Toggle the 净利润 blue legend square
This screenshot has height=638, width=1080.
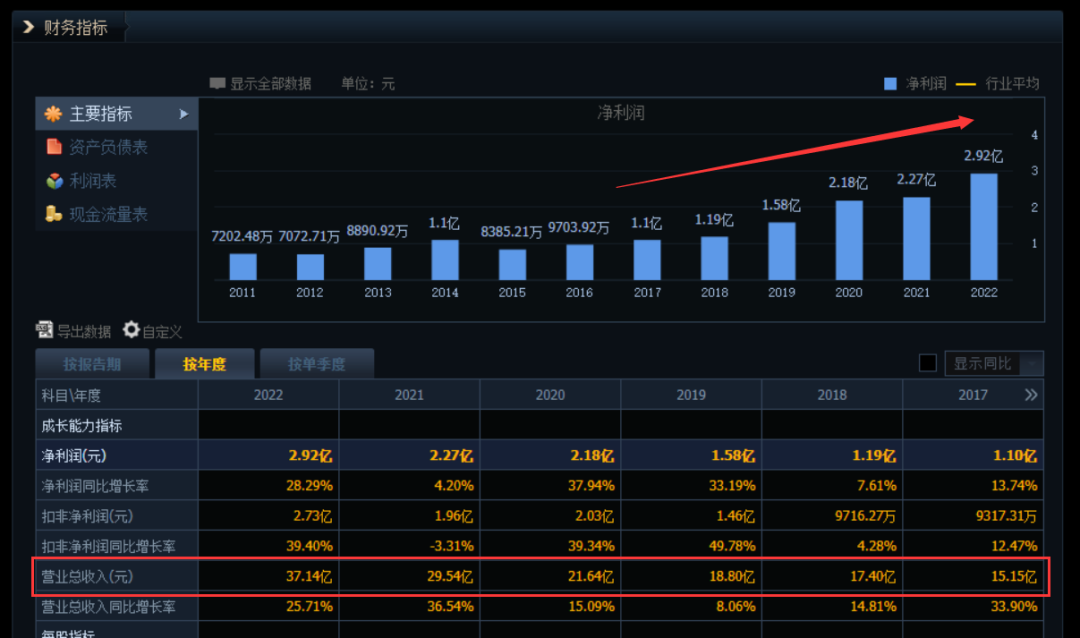click(891, 83)
